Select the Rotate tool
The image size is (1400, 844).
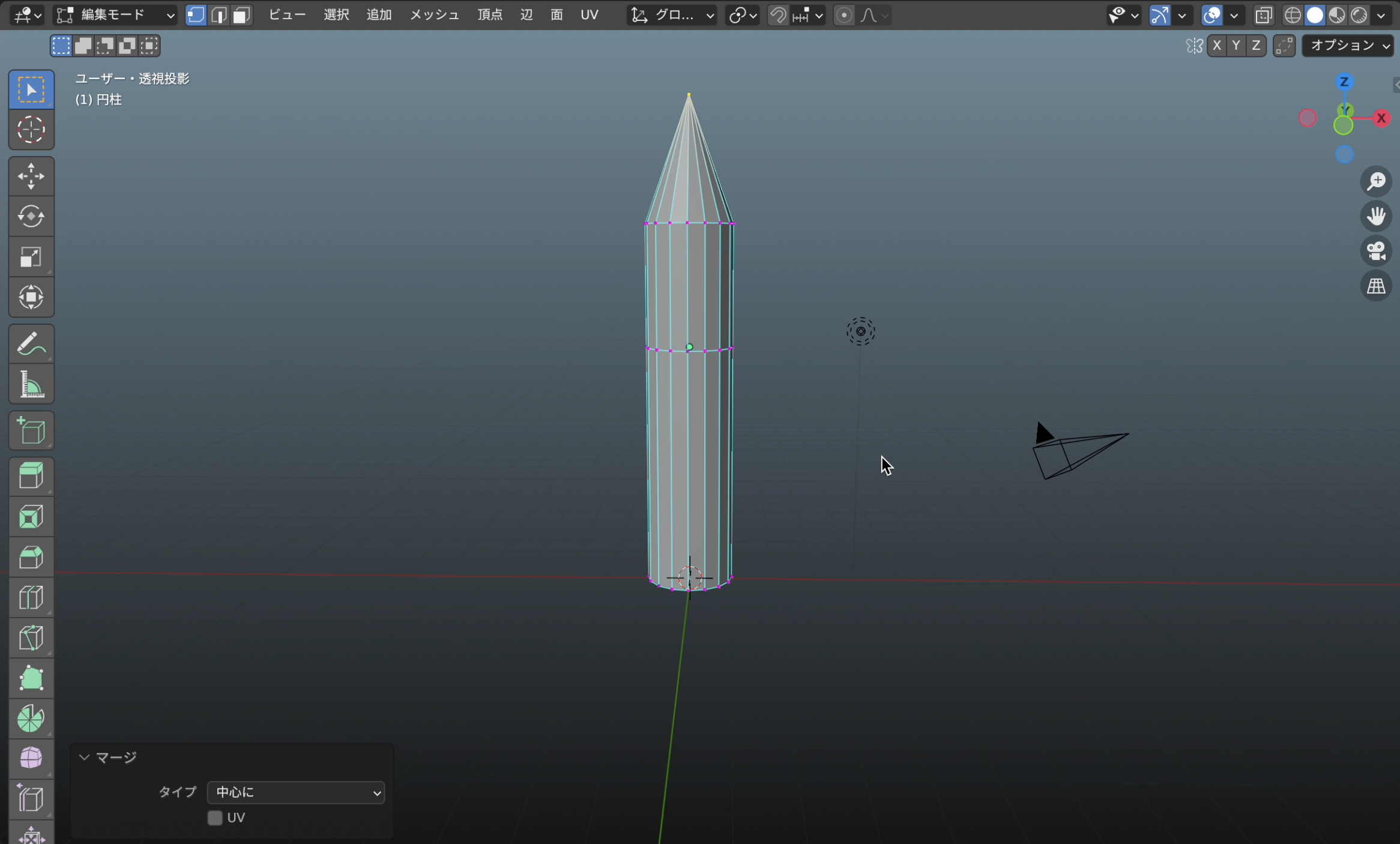31,217
